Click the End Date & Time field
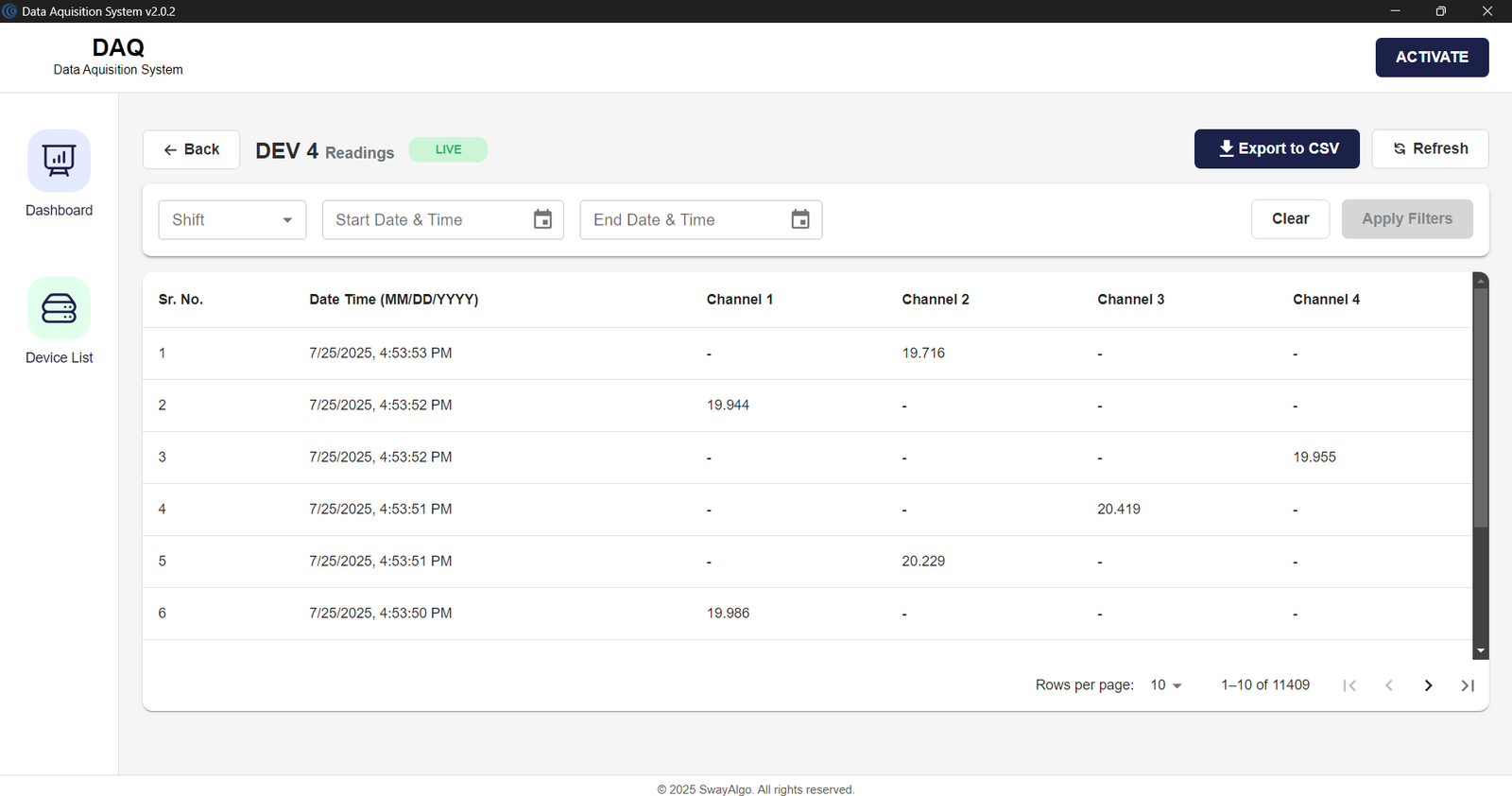 [x=701, y=219]
